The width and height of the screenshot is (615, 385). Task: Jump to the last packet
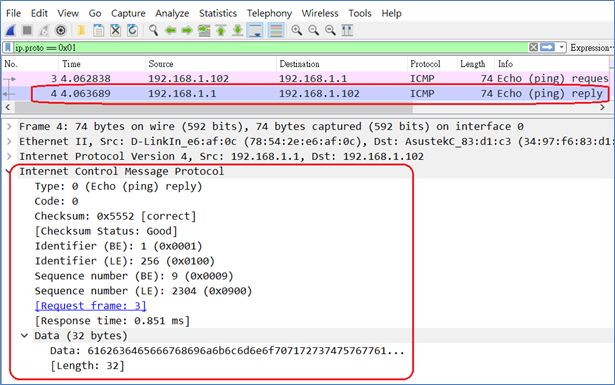pyautogui.click(x=238, y=30)
